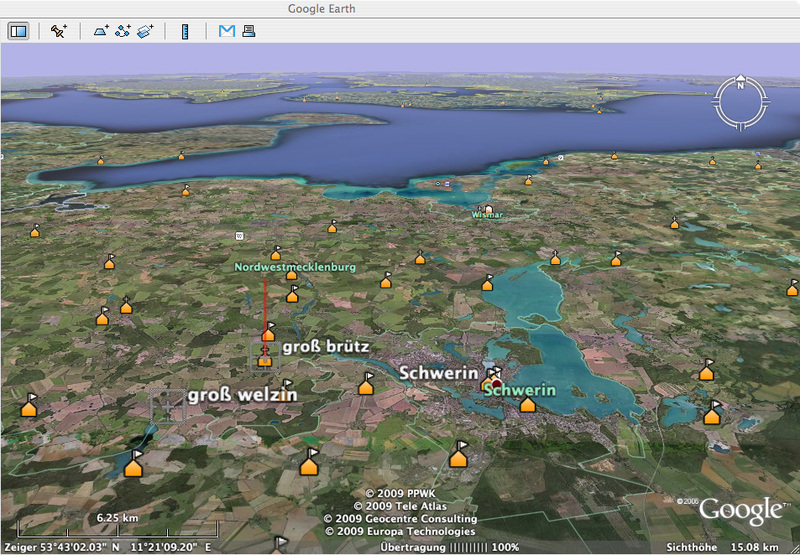Click the Wismar placemark icon

pos(488,207)
